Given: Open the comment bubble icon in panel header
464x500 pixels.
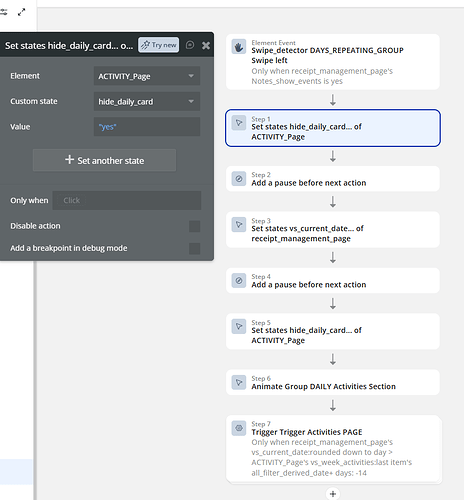Looking at the screenshot, I should pyautogui.click(x=190, y=45).
